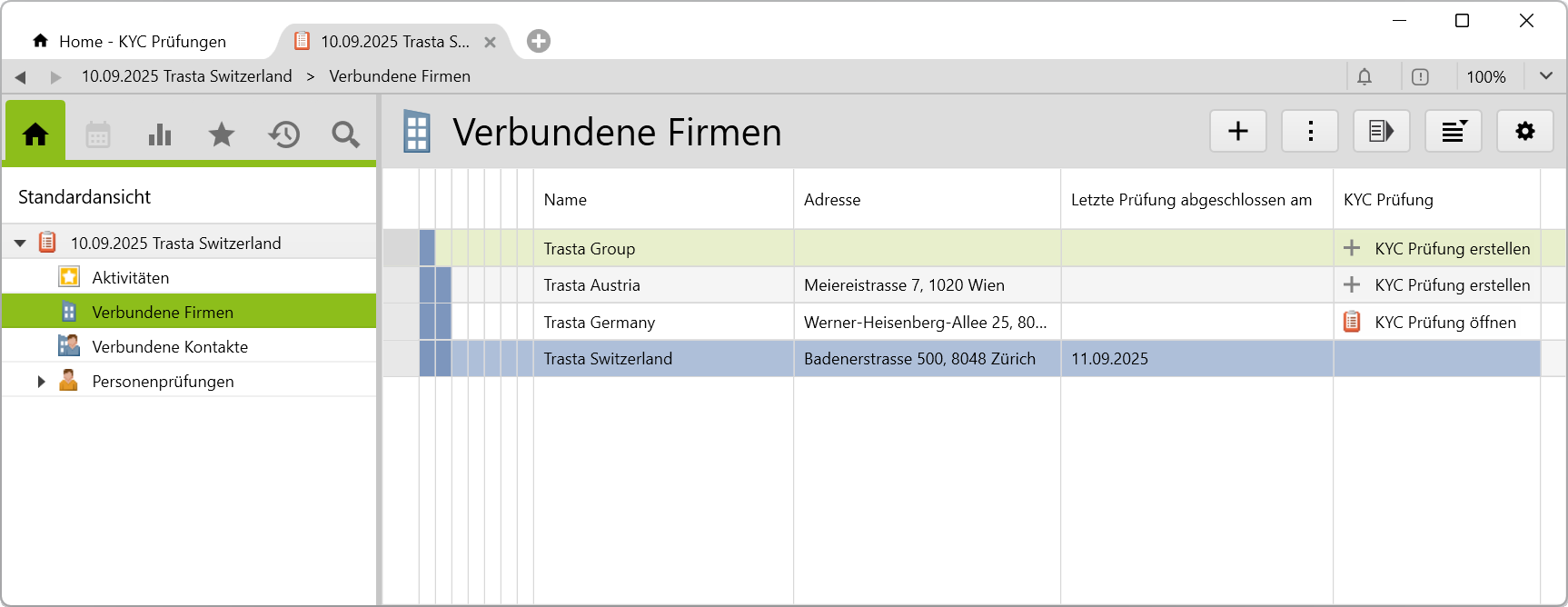1568x607 pixels.
Task: Click the search magnifier icon
Action: (x=345, y=134)
